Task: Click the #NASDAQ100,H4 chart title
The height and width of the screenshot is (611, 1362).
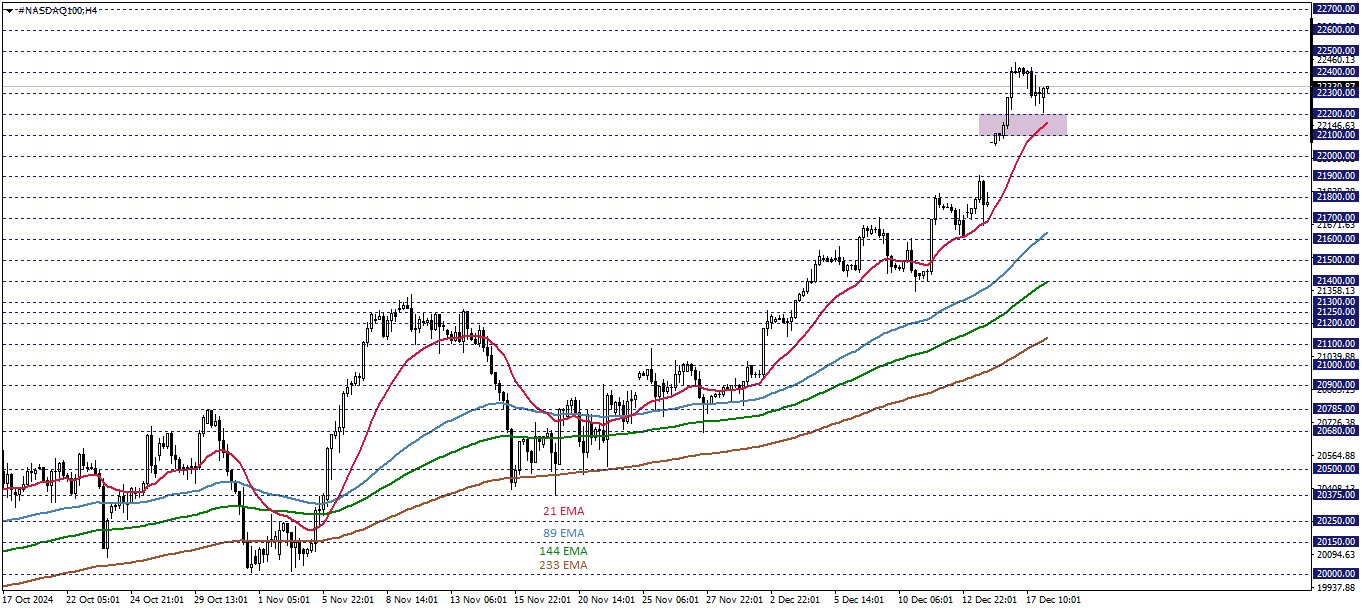Action: point(57,9)
